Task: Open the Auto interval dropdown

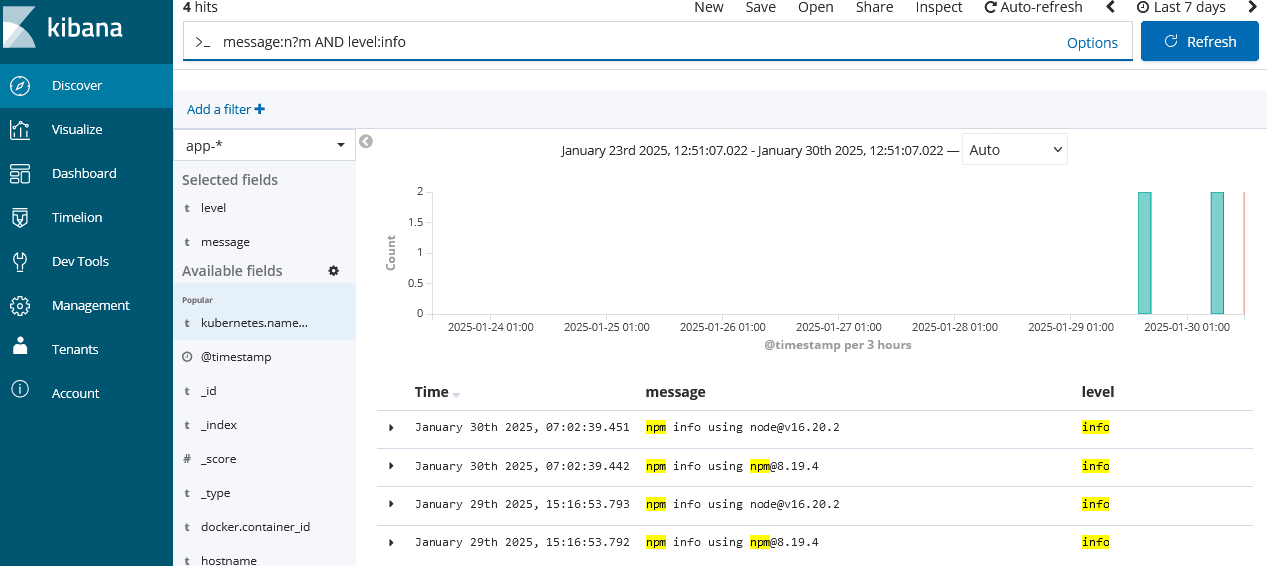Action: point(1014,150)
